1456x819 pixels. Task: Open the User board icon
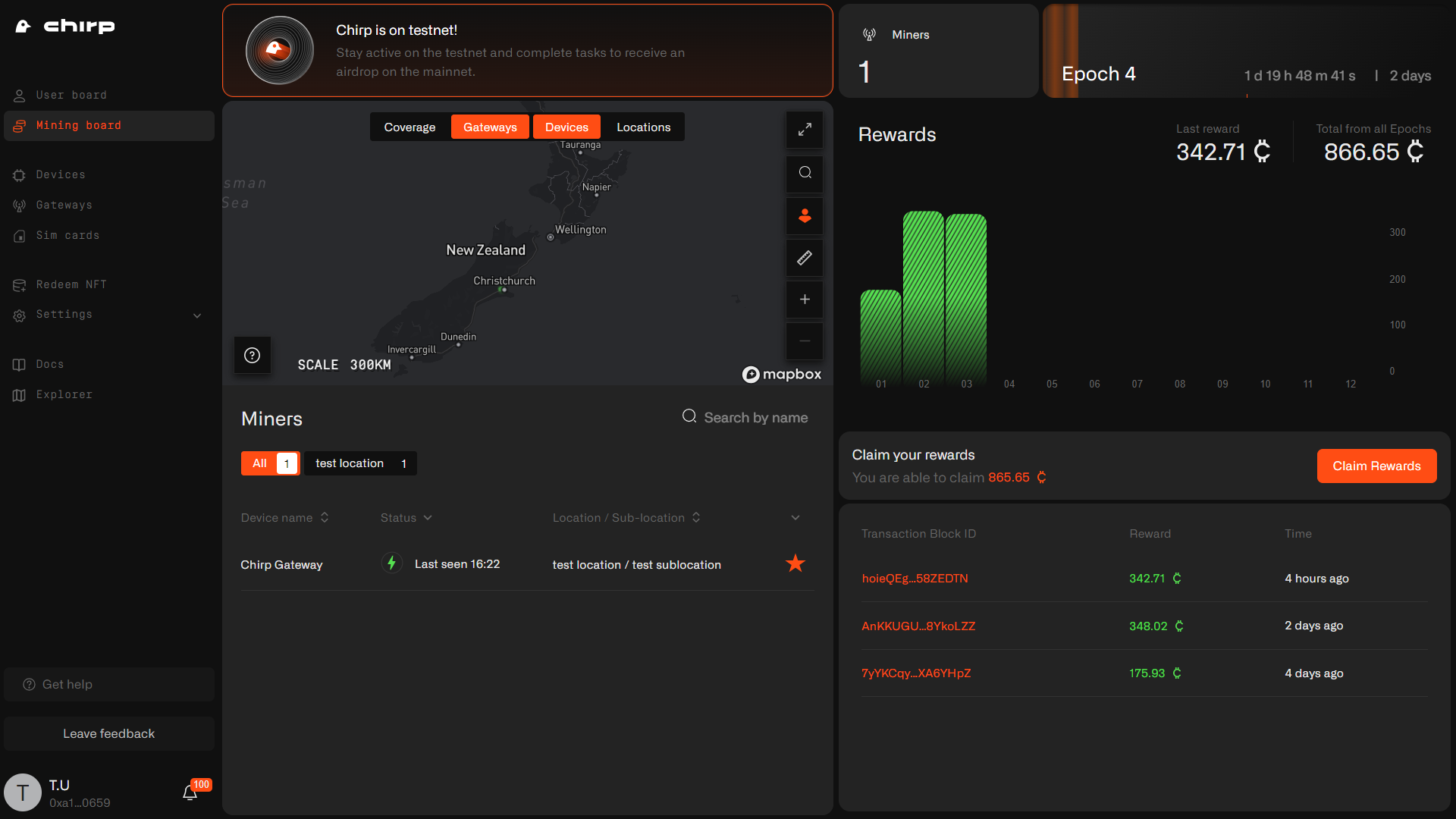[20, 96]
